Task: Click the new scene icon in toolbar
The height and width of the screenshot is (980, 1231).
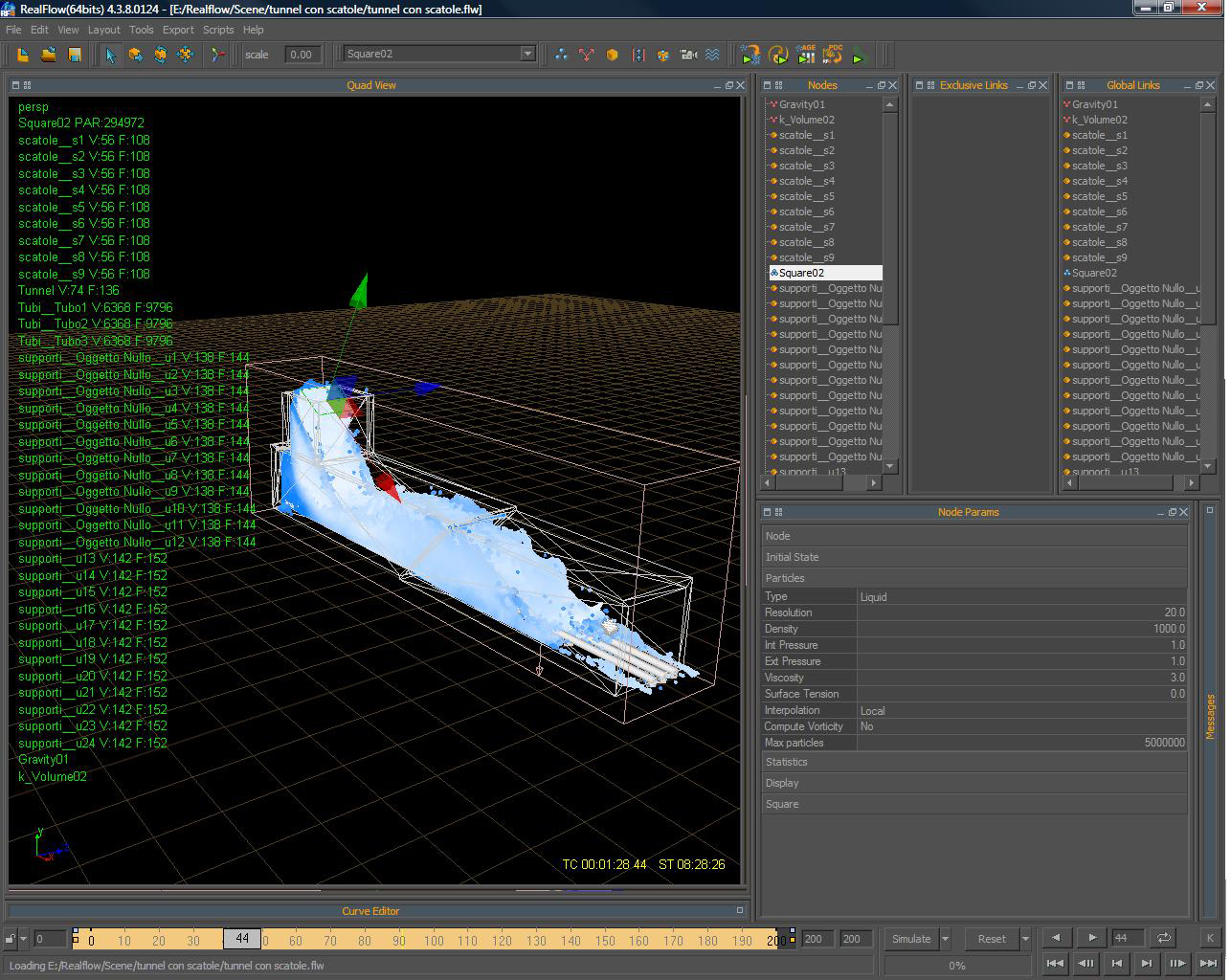Action: [x=23, y=55]
